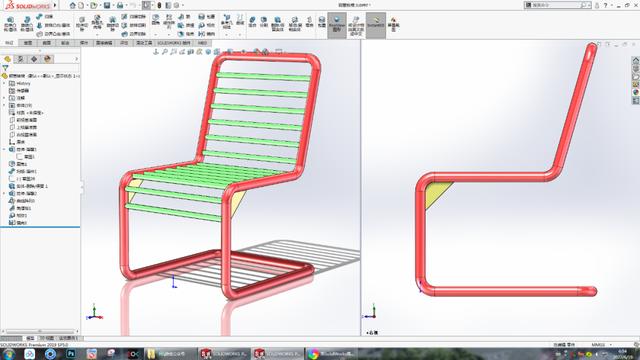Open the Options gear icon
The image size is (640, 360).
tap(176, 5)
